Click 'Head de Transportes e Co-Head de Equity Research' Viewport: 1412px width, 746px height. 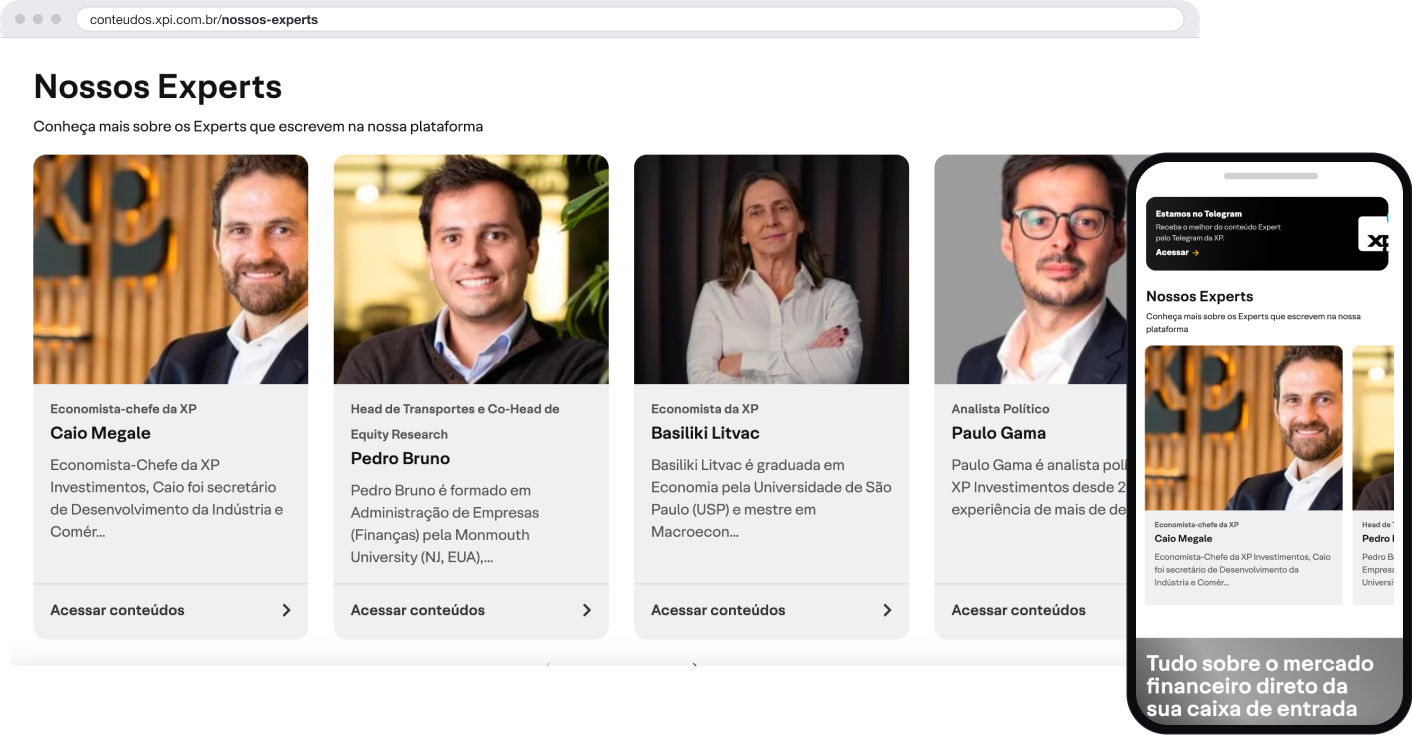(x=455, y=421)
